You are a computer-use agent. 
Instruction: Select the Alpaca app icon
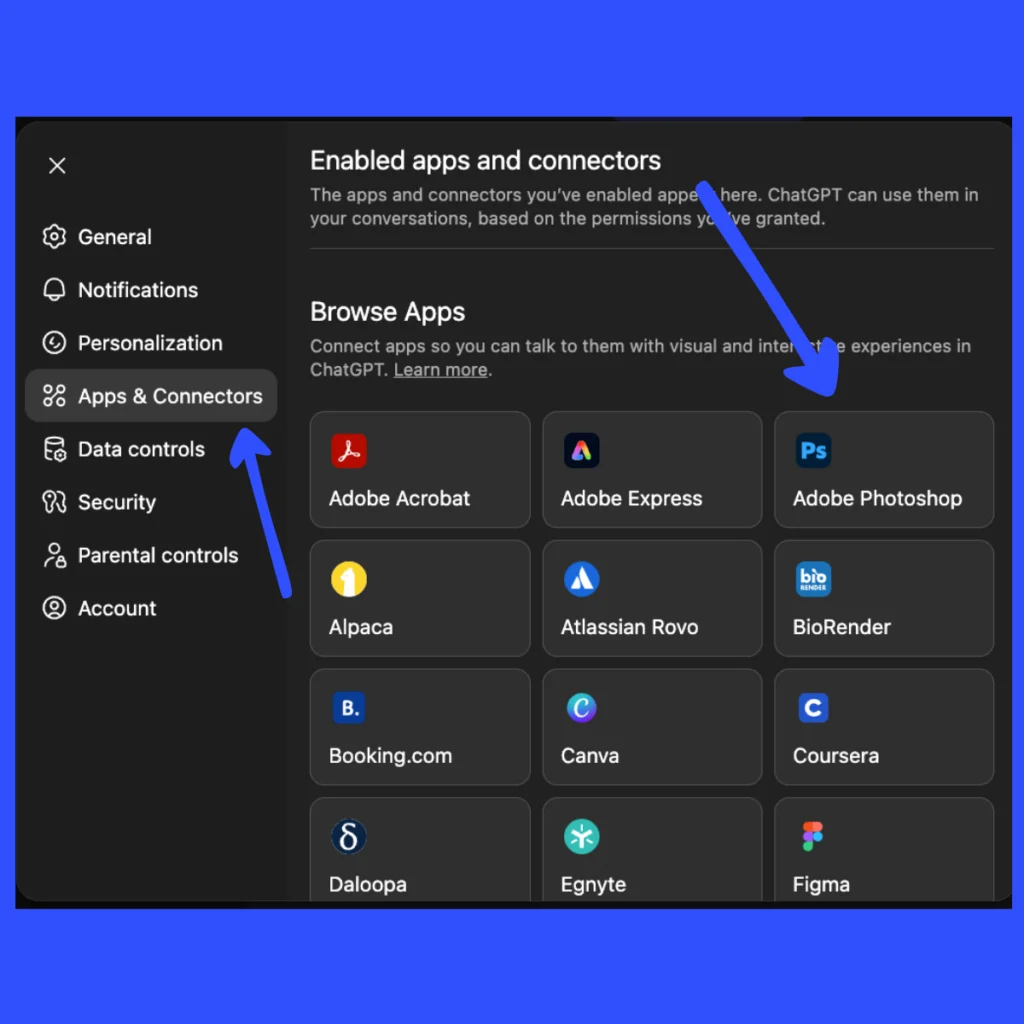pyautogui.click(x=348, y=579)
